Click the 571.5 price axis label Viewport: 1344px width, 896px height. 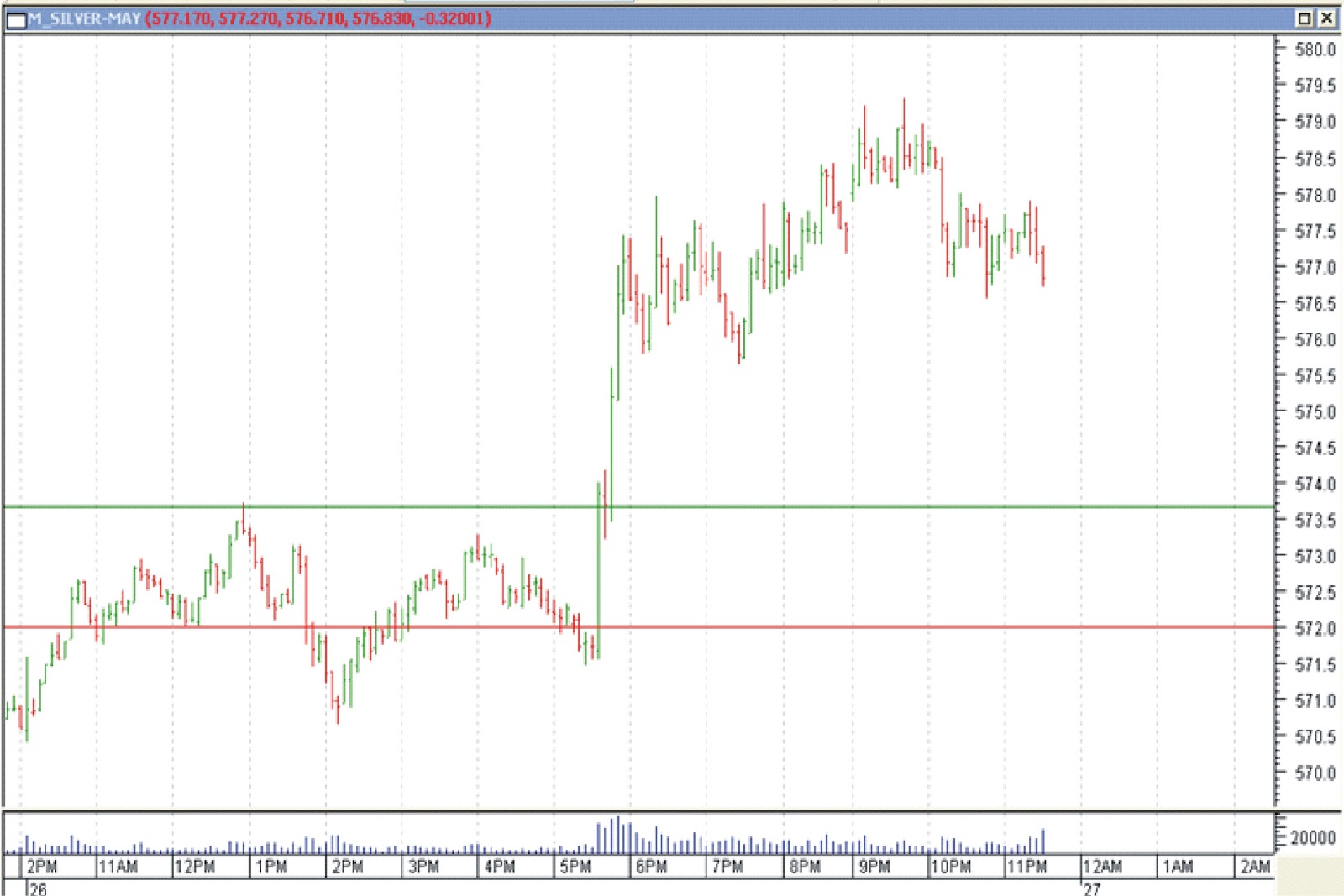click(1315, 664)
